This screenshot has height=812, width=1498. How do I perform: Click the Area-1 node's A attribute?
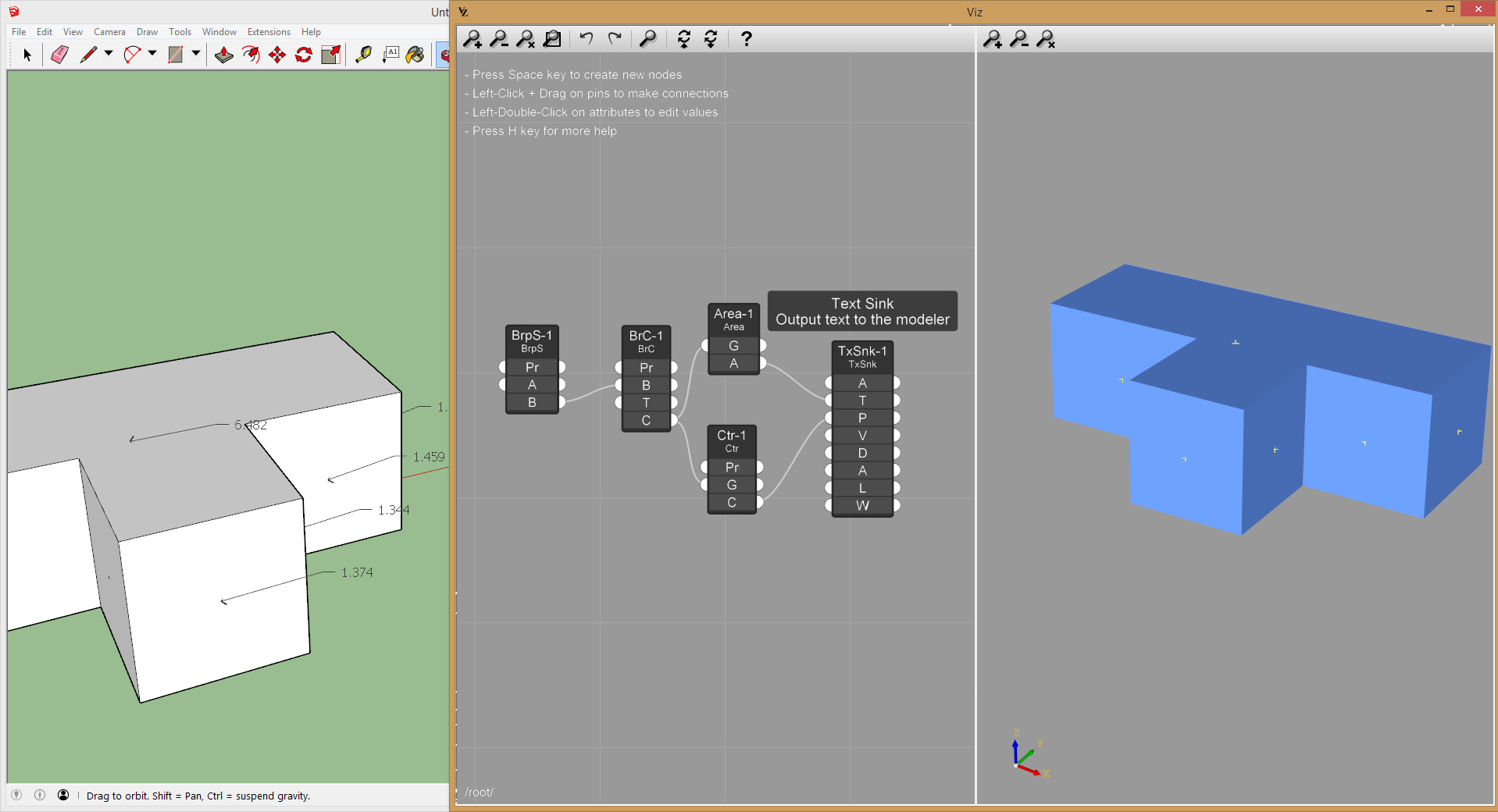(x=733, y=364)
